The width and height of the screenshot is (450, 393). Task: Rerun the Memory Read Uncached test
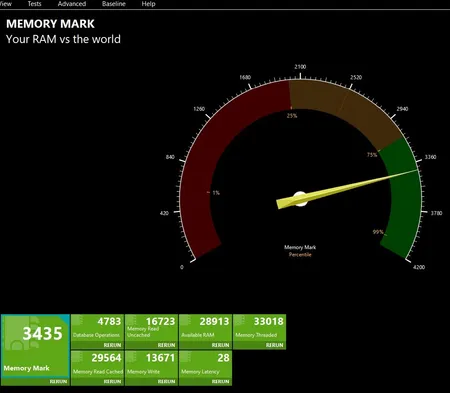tap(166, 345)
